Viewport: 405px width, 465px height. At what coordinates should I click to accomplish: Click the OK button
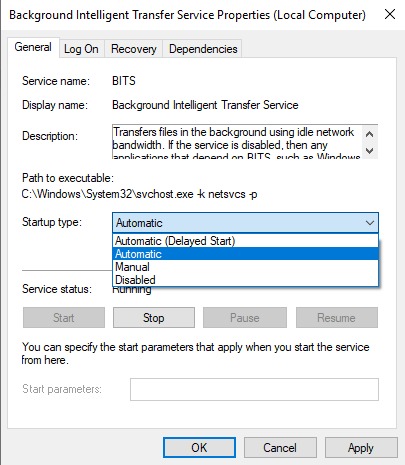[199, 447]
